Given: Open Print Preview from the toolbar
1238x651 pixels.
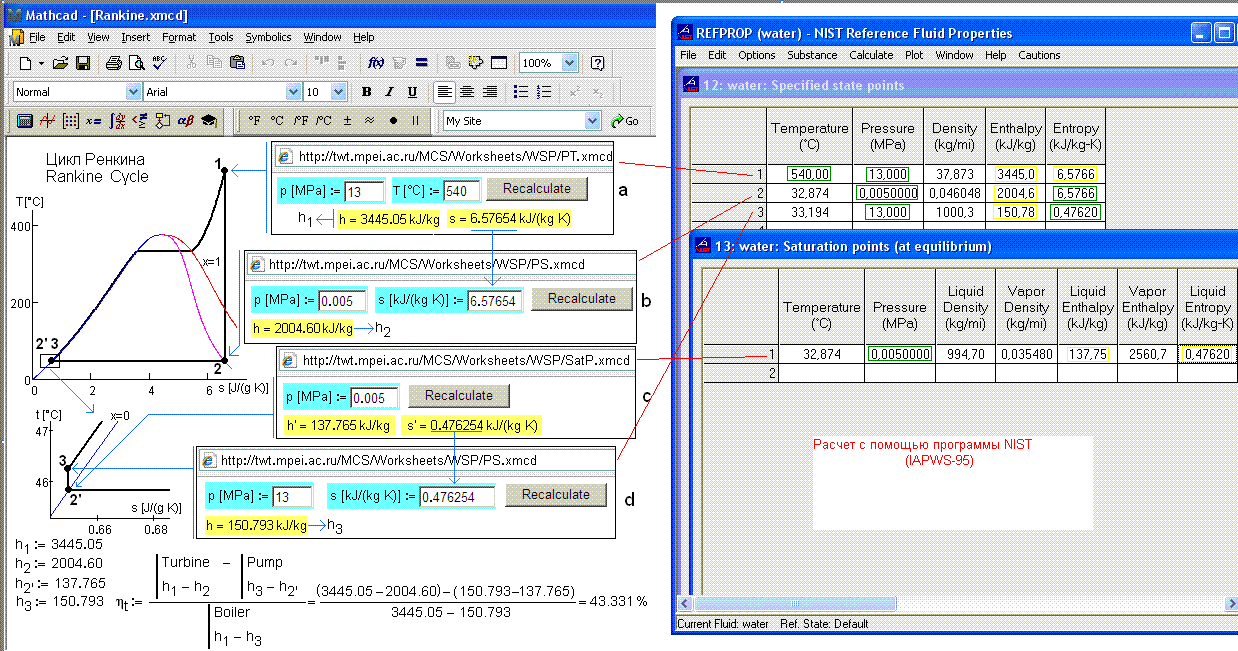Looking at the screenshot, I should [135, 63].
